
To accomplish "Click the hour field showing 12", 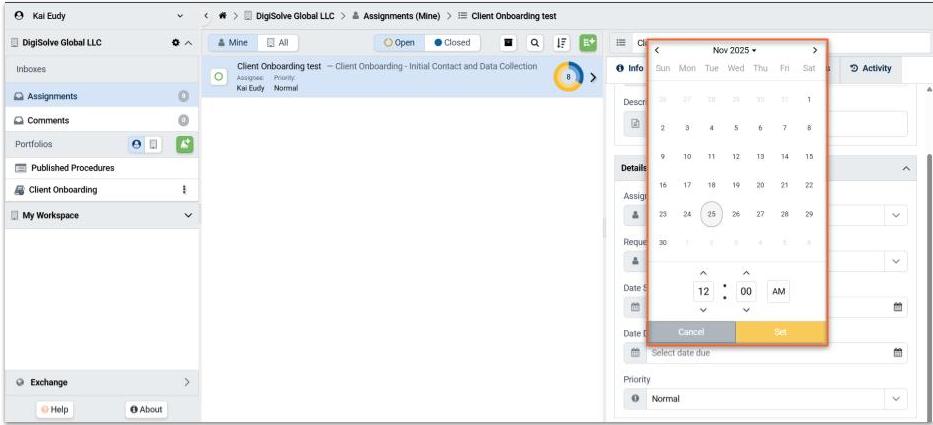I will 703,292.
